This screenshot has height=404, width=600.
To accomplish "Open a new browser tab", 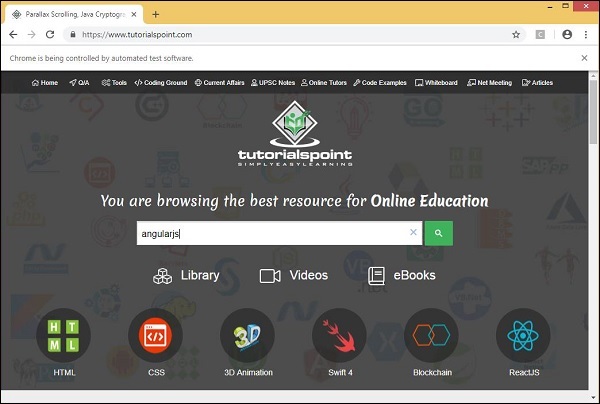I will point(156,13).
